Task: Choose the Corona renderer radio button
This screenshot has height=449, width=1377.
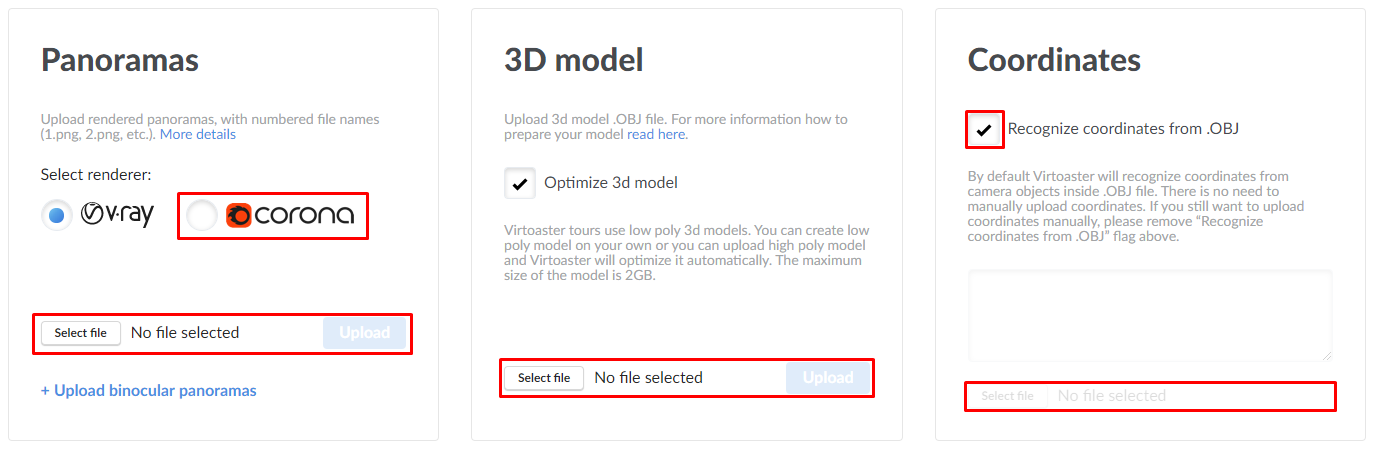Action: pyautogui.click(x=202, y=215)
